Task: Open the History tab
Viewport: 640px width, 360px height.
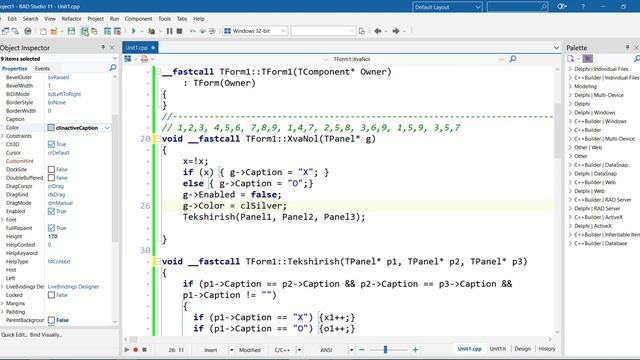Action: point(547,349)
